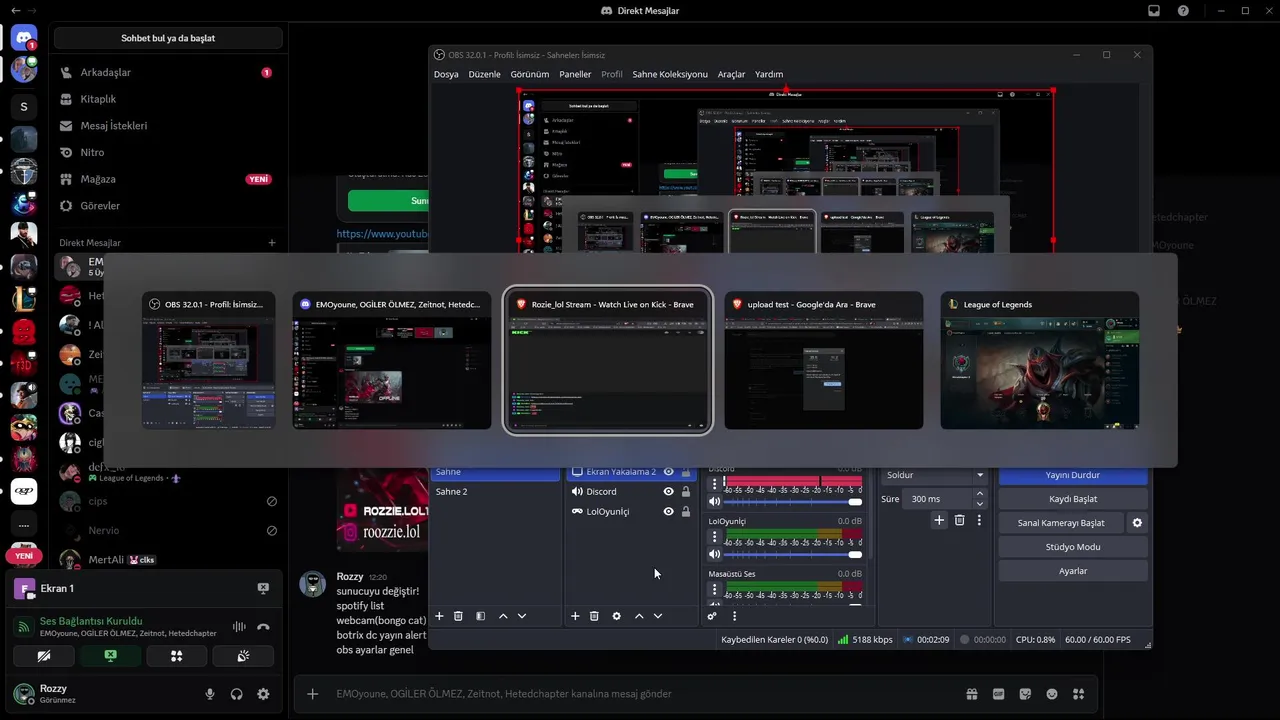Screen dimensions: 1280x720
Task: Remove selected source in OBS
Action: pos(594,616)
